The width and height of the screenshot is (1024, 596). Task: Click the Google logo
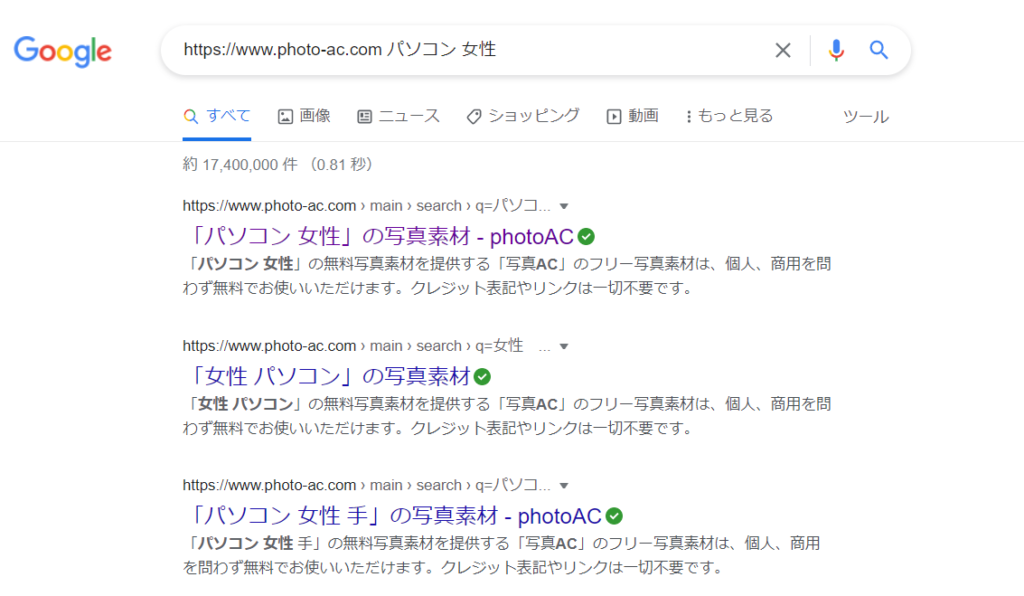point(63,52)
